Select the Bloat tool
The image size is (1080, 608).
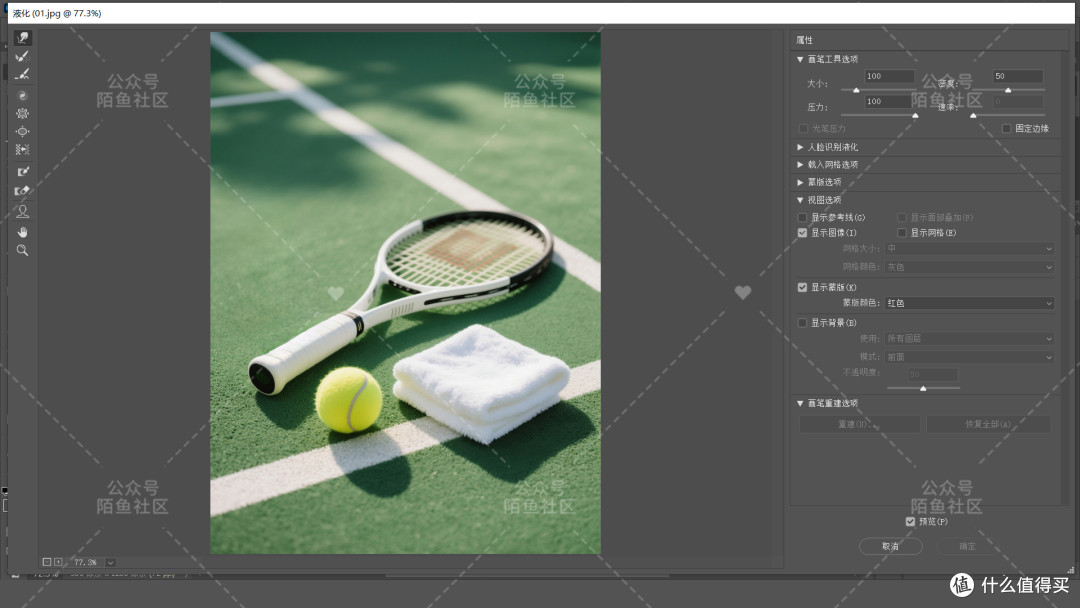(23, 131)
